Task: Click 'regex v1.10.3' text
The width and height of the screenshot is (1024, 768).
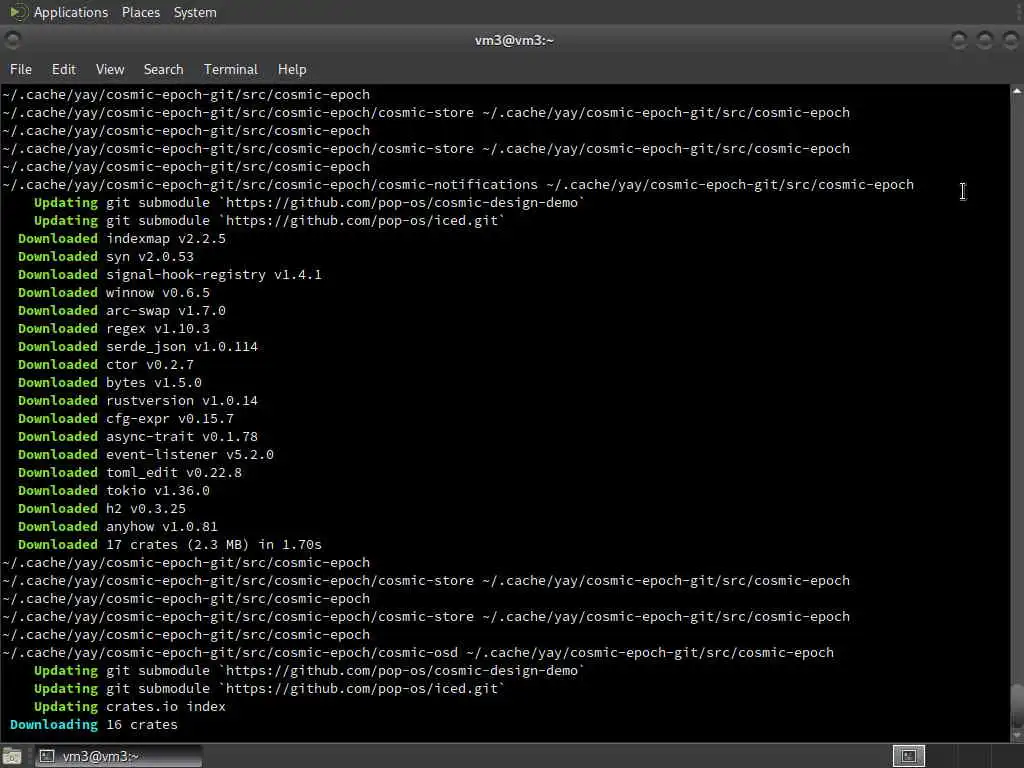Action: click(157, 328)
